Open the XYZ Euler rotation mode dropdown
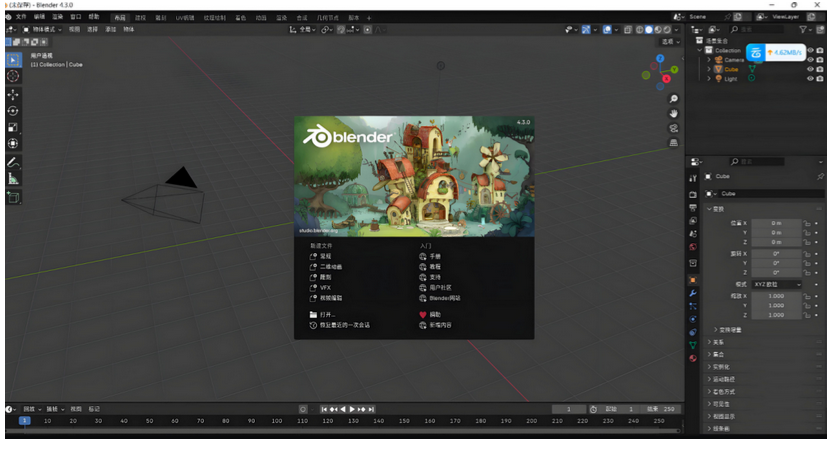 [x=777, y=284]
